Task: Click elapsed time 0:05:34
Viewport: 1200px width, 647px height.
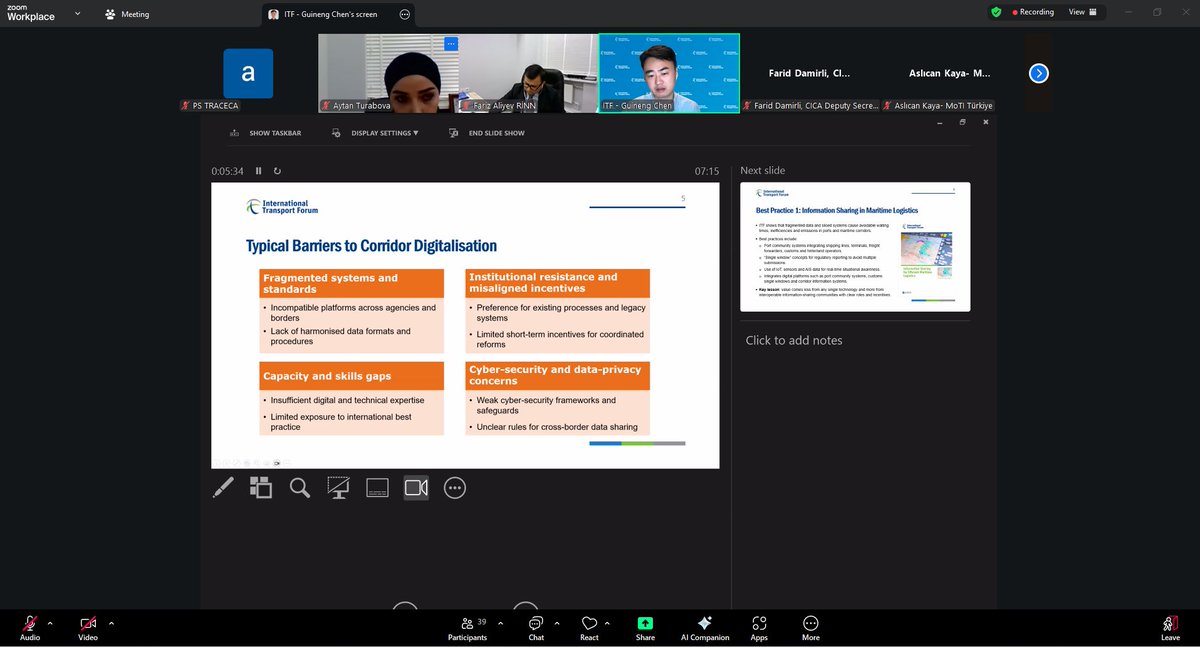Action: 227,171
